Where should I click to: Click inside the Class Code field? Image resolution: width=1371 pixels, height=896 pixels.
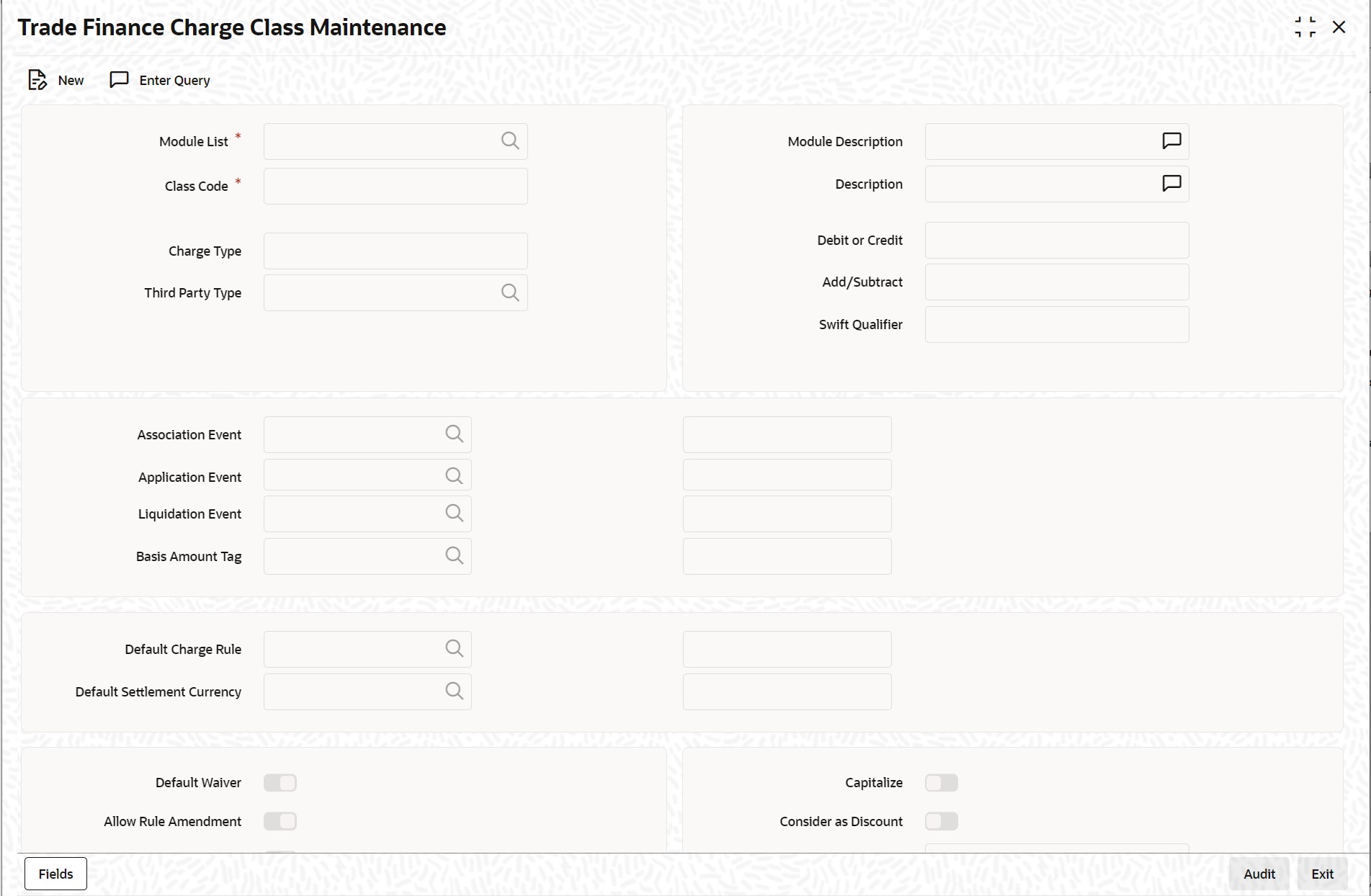point(396,186)
